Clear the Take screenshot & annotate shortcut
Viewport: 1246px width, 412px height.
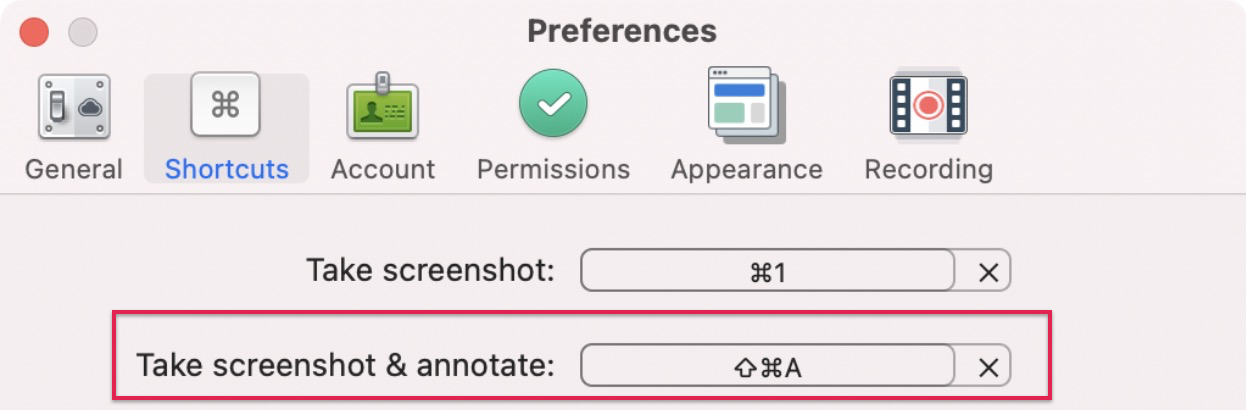coord(988,367)
